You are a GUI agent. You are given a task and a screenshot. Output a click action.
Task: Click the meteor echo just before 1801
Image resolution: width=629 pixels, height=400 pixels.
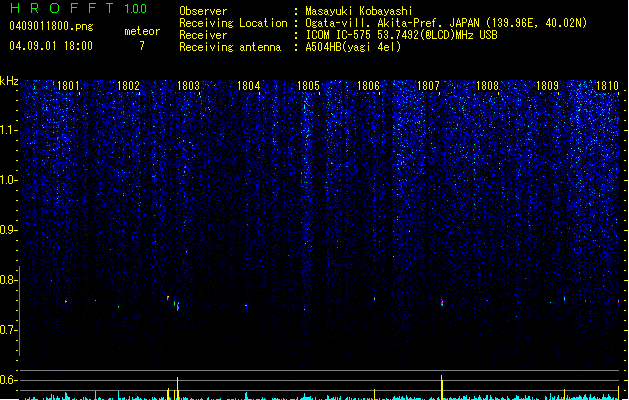(66, 301)
